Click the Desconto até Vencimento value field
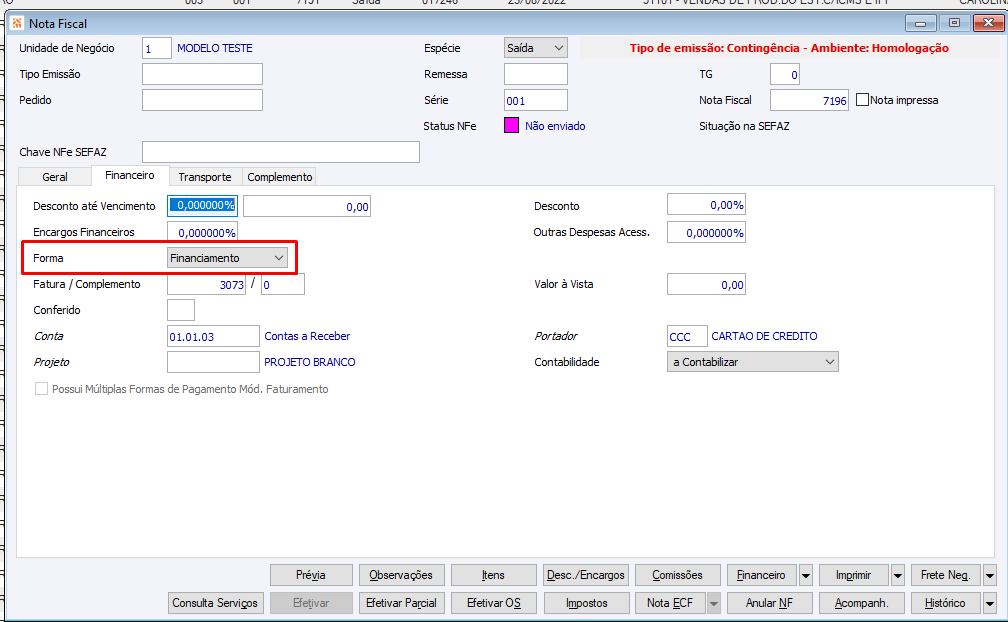 click(x=307, y=206)
